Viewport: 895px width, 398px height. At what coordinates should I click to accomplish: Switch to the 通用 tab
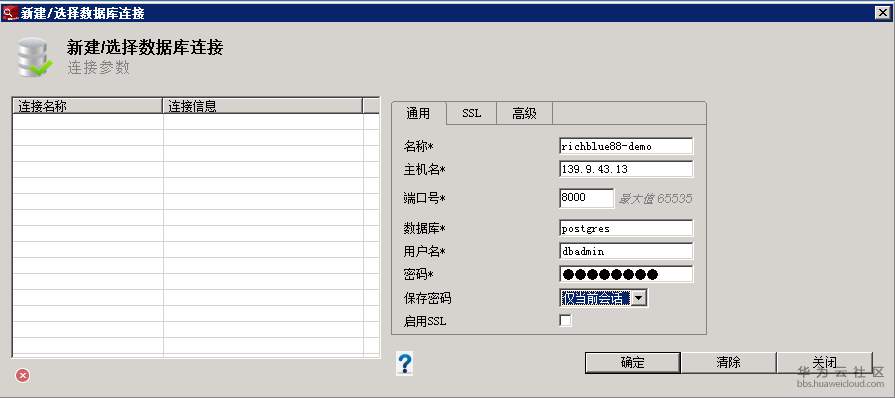[418, 114]
